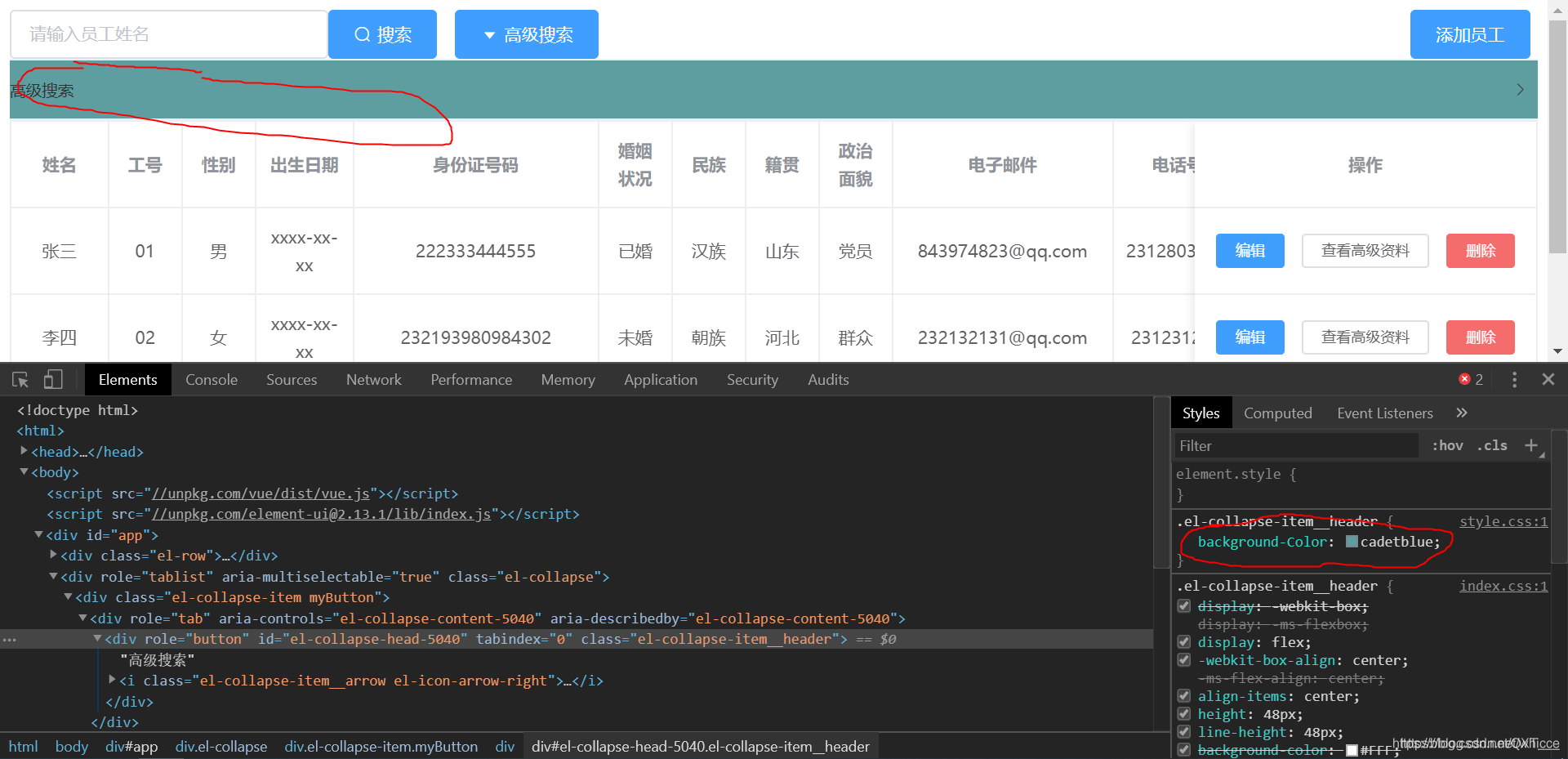Open DevTools more options kebab menu
The height and width of the screenshot is (759, 1568).
click(1514, 380)
